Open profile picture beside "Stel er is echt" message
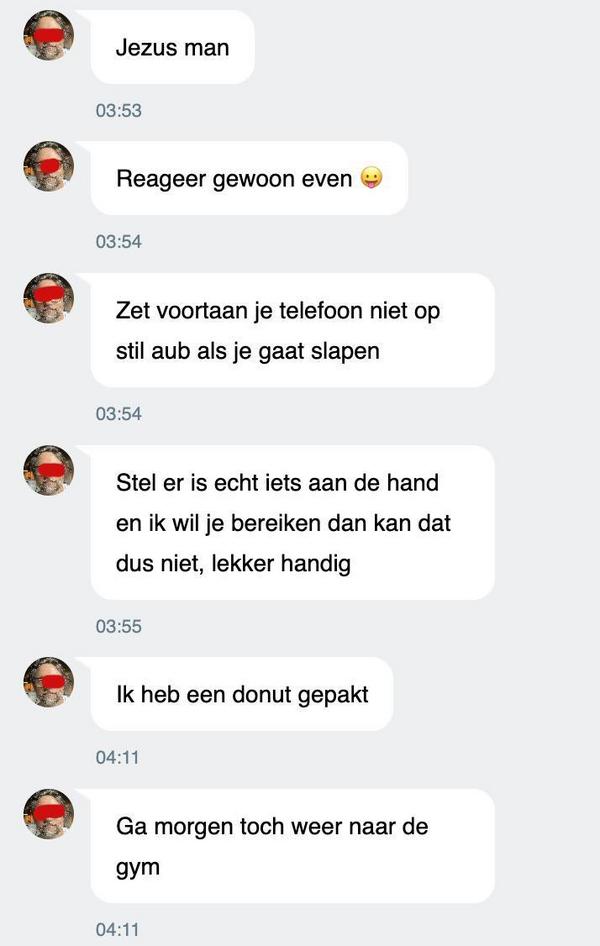 pos(48,471)
